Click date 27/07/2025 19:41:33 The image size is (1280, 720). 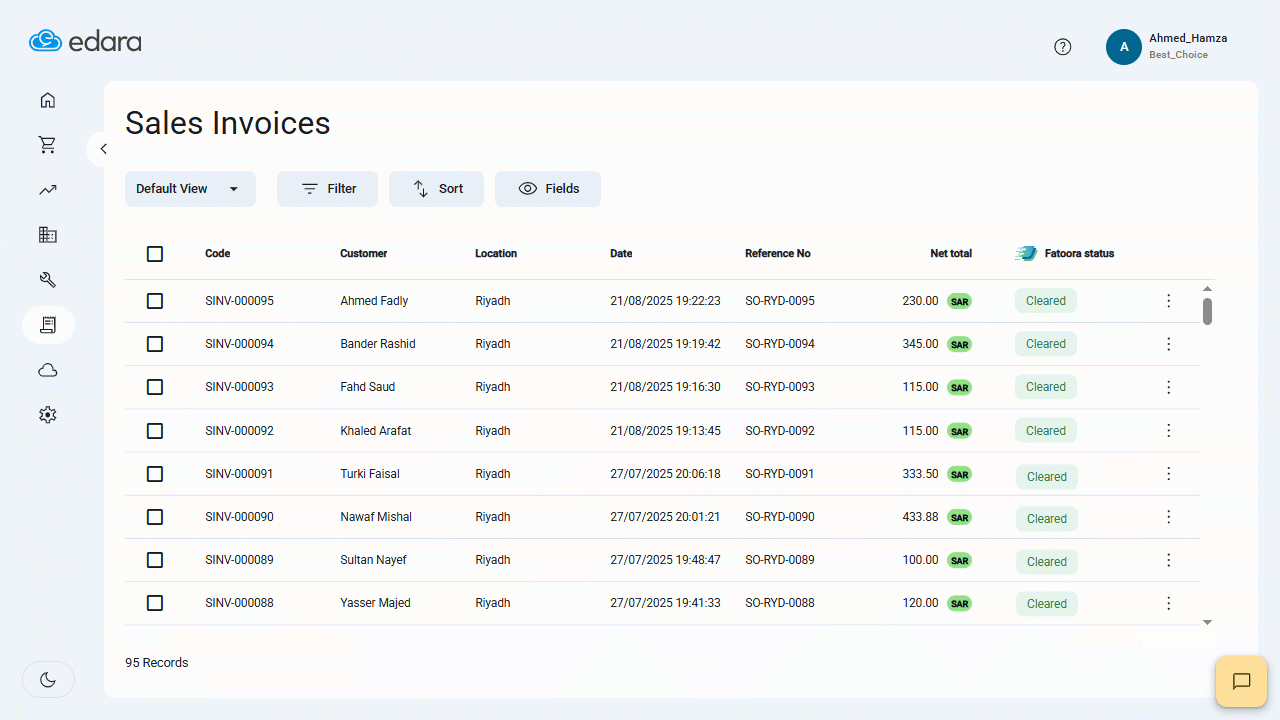coord(665,603)
